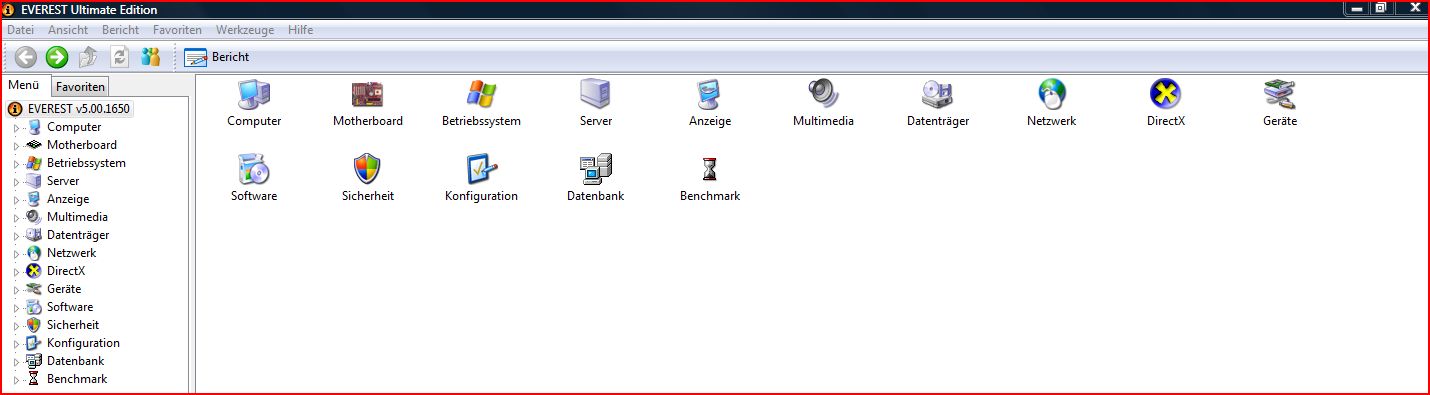Image resolution: width=1430 pixels, height=395 pixels.
Task: Open the Ansicht menu
Action: click(x=68, y=30)
